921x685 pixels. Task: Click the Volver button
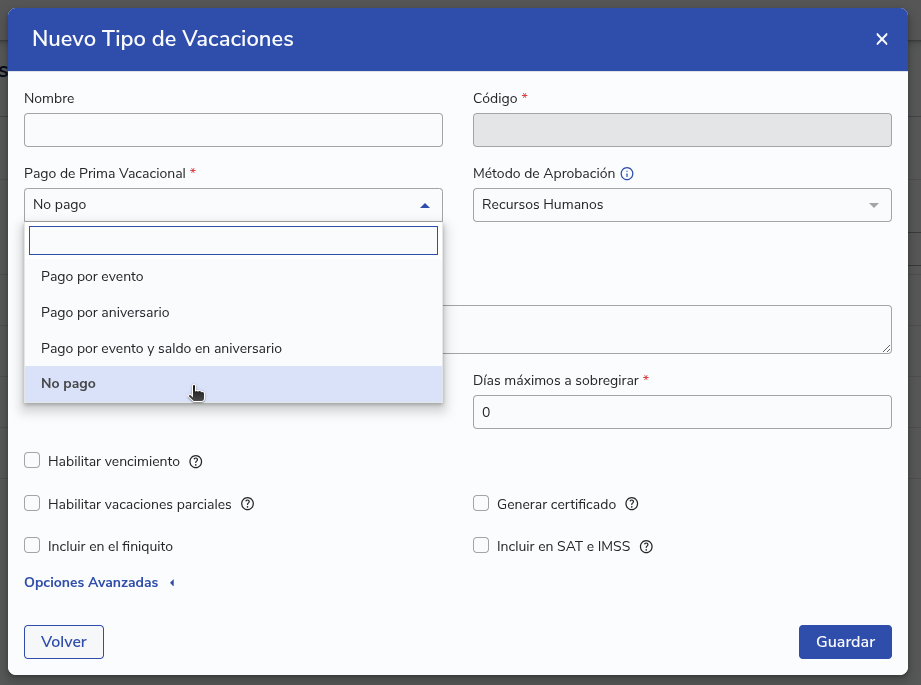(x=64, y=642)
